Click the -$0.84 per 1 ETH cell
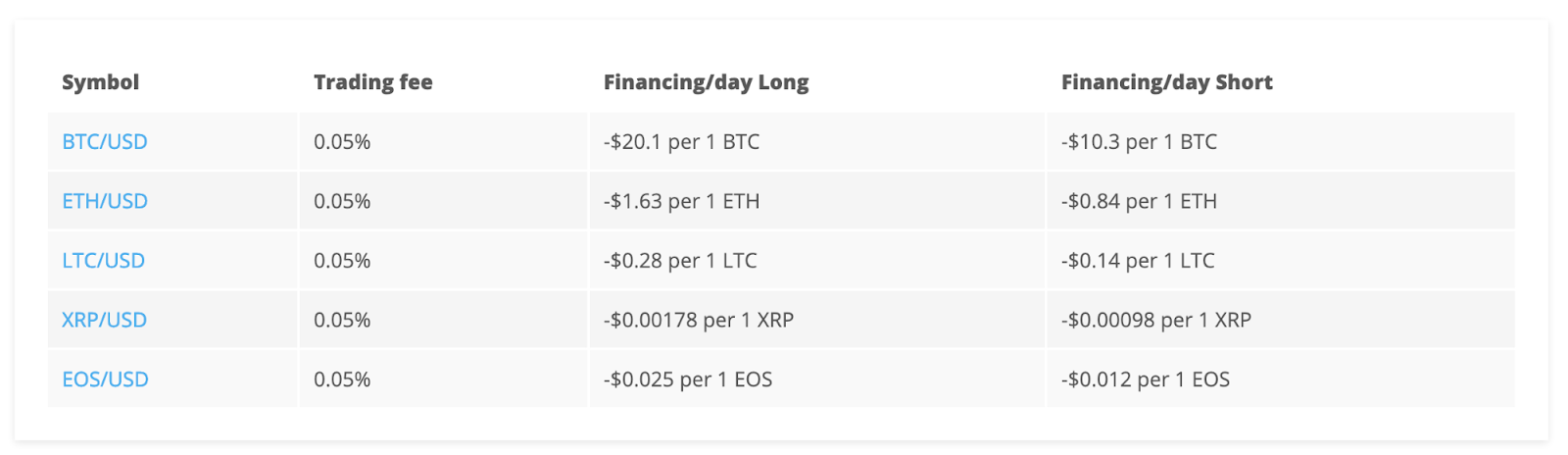Image resolution: width=1568 pixels, height=455 pixels. tap(1139, 201)
